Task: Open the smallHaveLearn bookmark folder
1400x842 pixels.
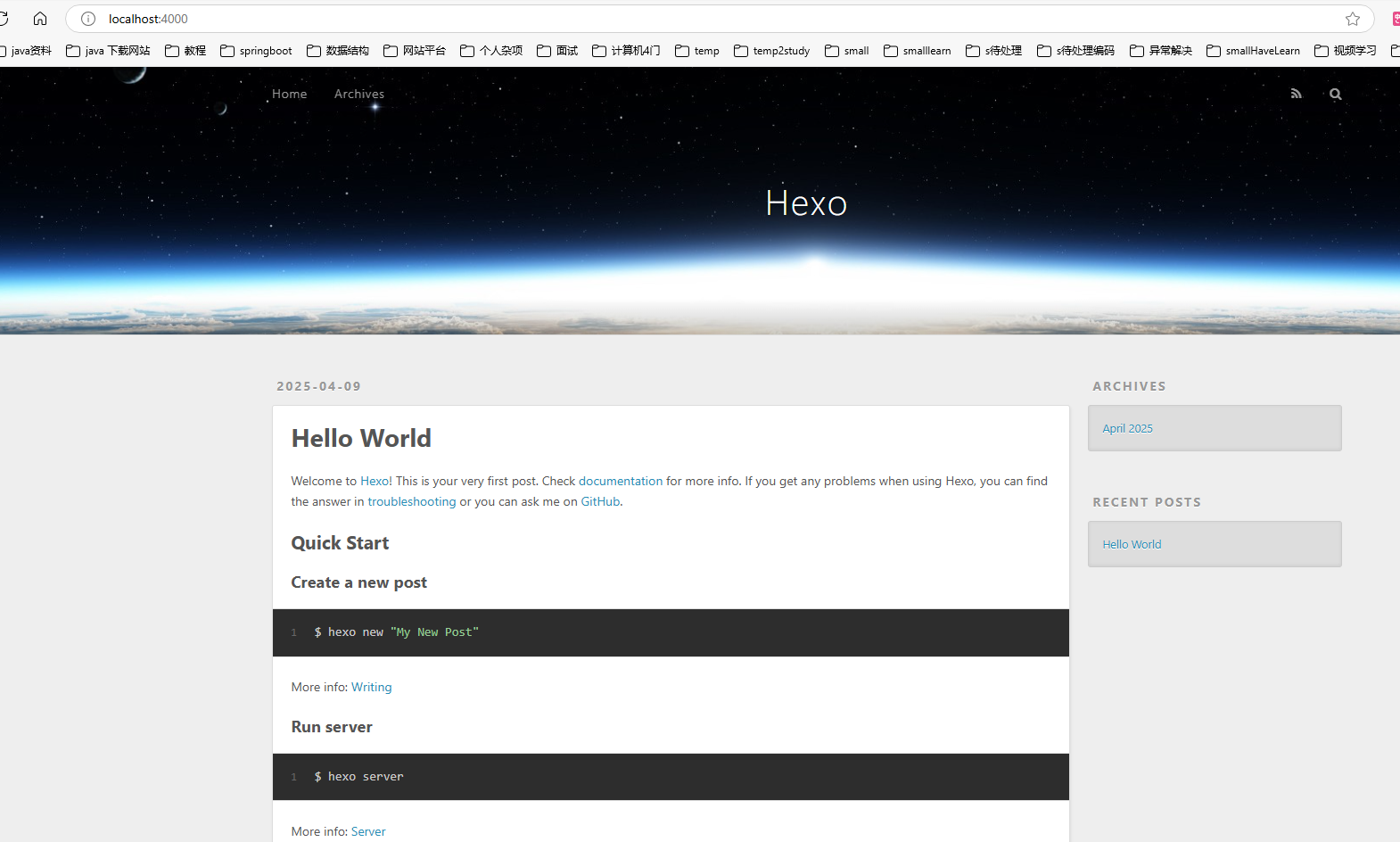Action: (1254, 51)
